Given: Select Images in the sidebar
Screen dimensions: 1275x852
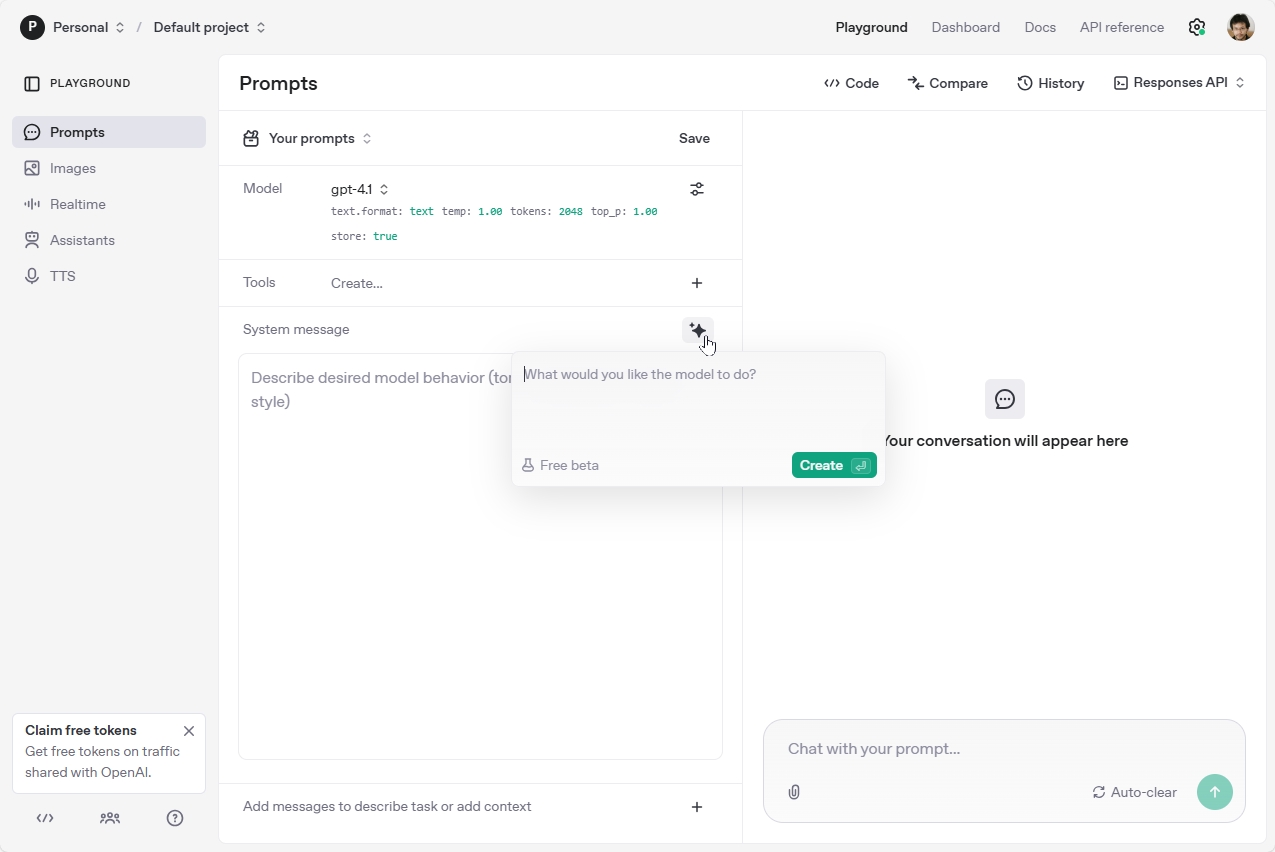Looking at the screenshot, I should (x=73, y=168).
